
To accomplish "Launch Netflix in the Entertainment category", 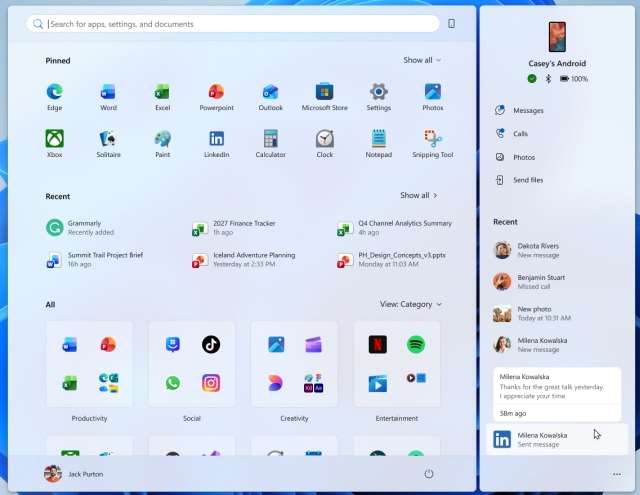I will (x=378, y=344).
